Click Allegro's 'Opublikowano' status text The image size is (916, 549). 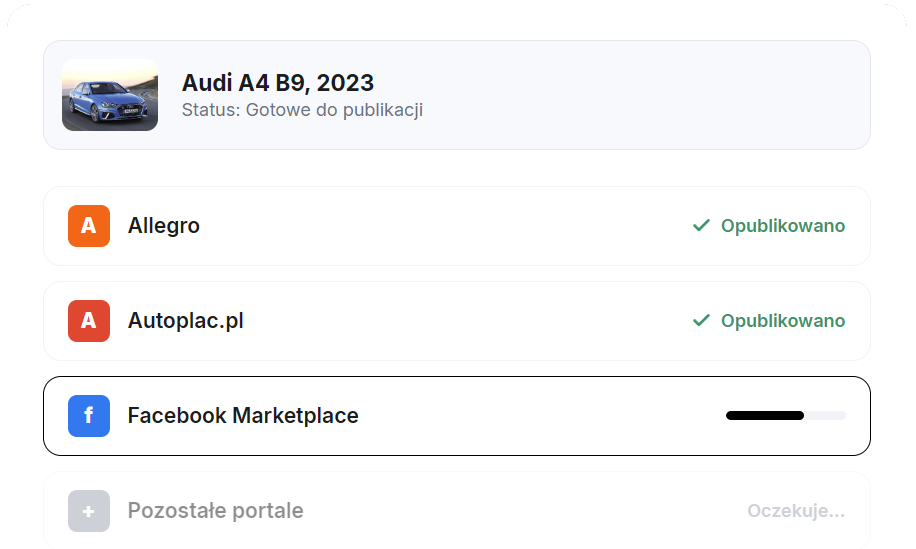(x=783, y=226)
